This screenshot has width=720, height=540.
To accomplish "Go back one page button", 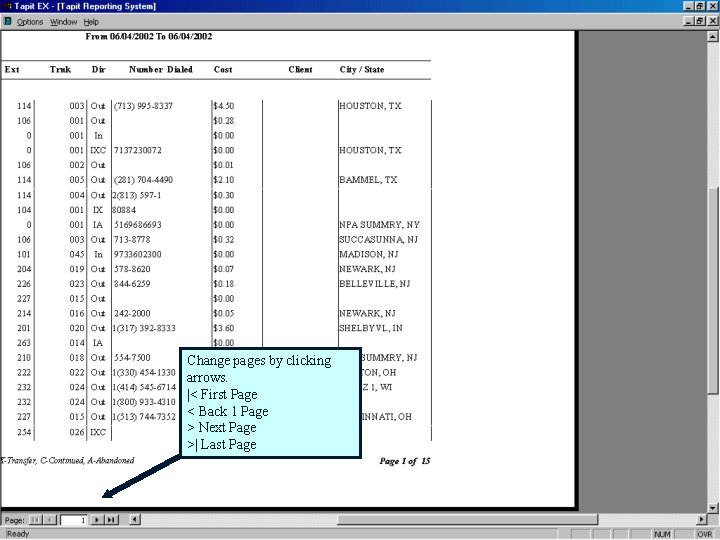I will click(50, 520).
